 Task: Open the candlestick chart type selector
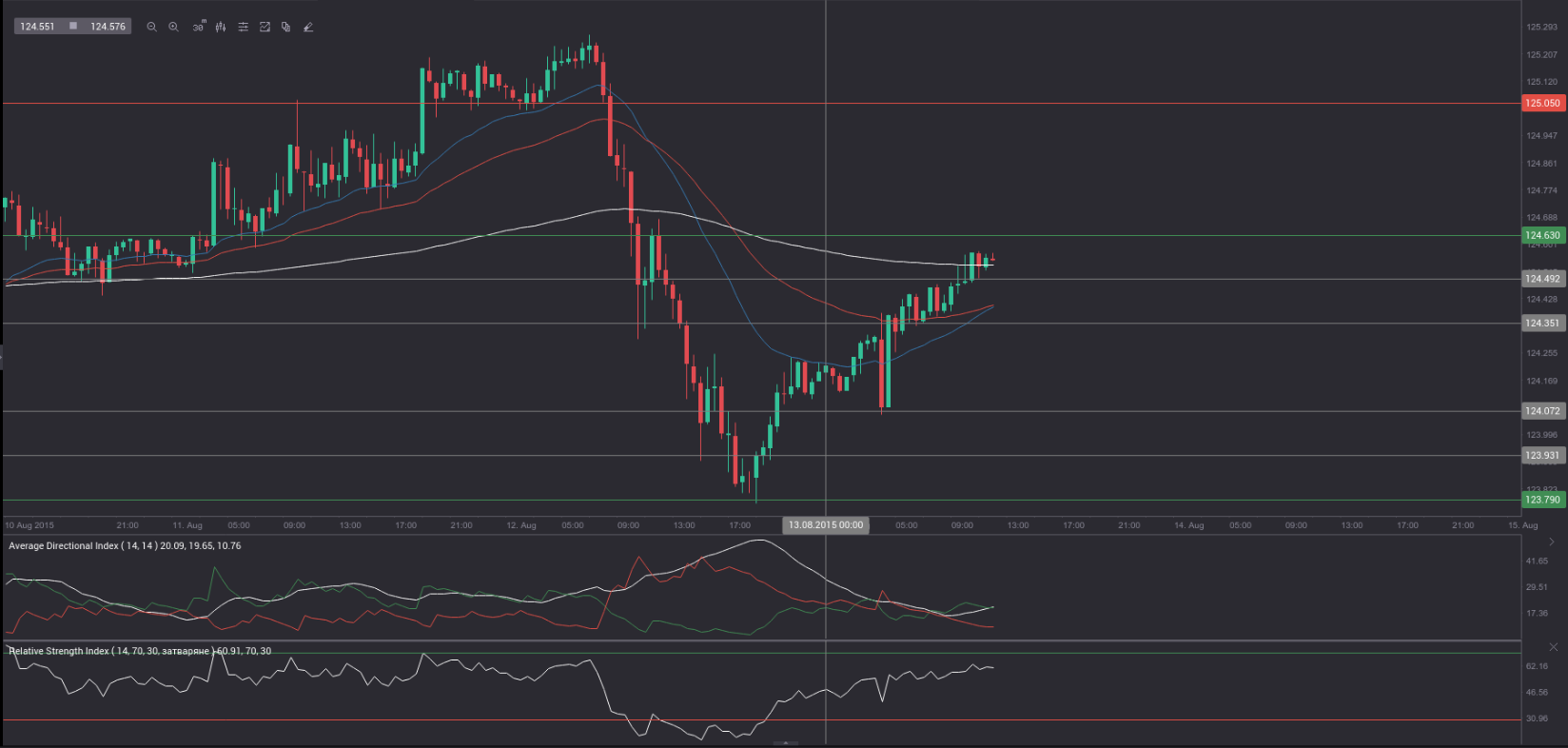221,28
